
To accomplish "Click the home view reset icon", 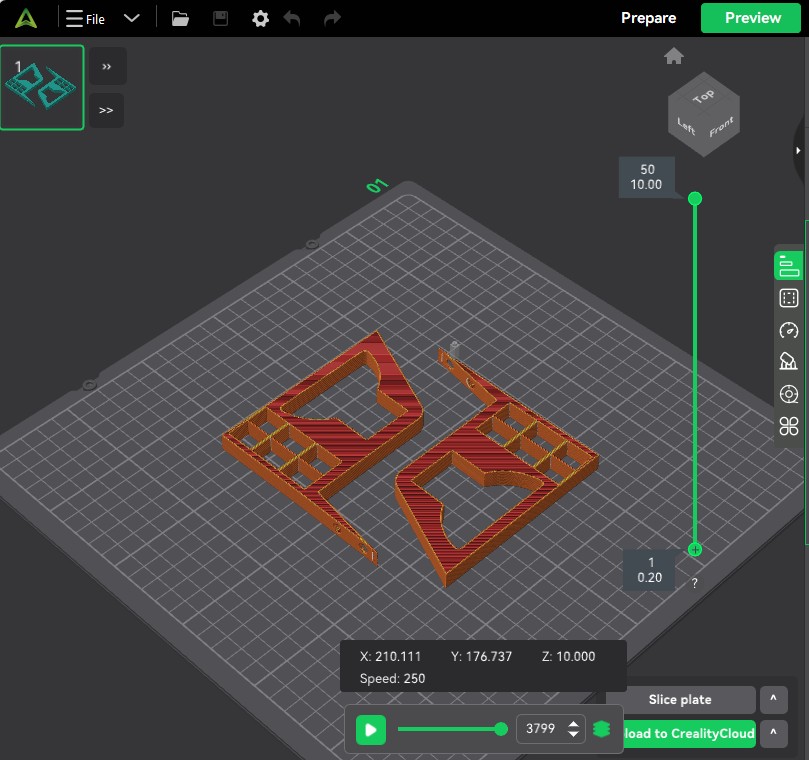I will 674,56.
